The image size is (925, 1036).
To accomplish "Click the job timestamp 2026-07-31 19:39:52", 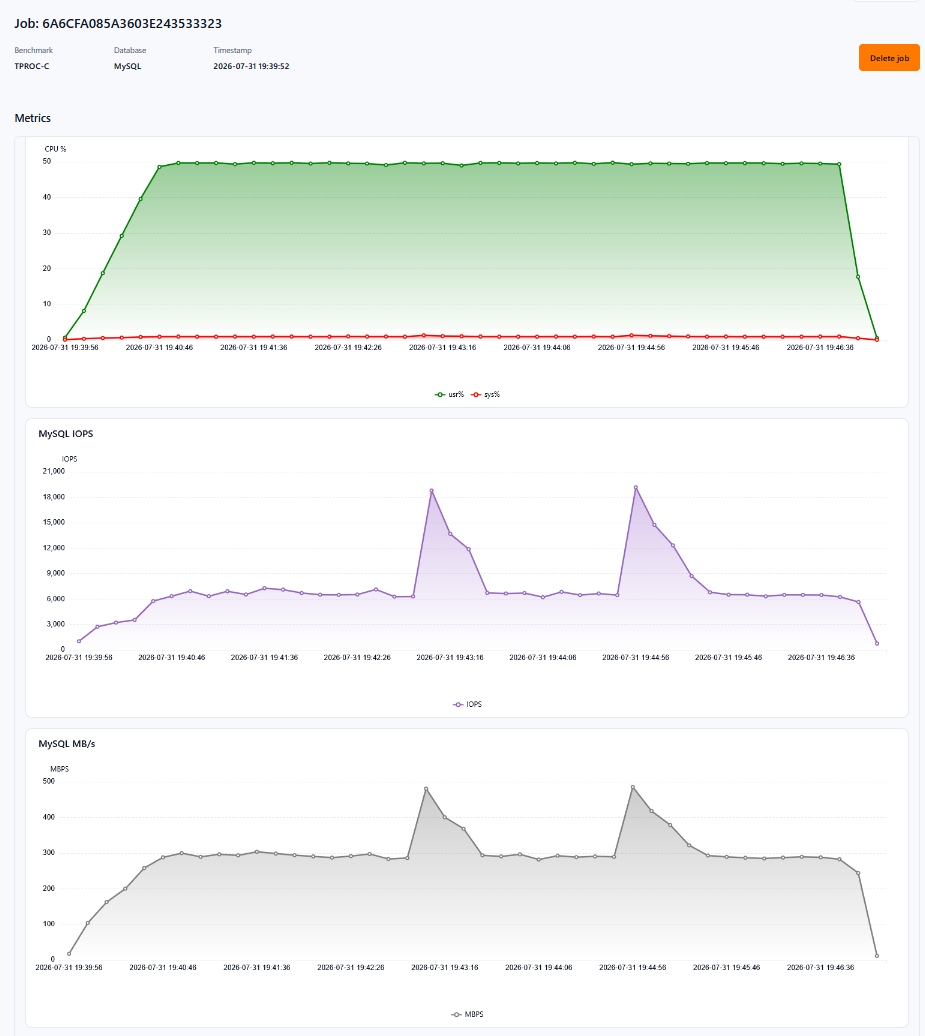I will (251, 66).
